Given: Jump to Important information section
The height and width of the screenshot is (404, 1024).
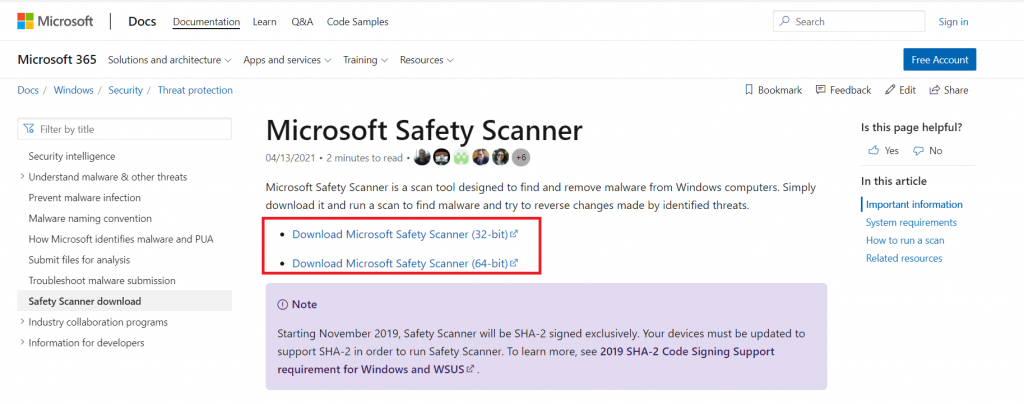Looking at the screenshot, I should point(914,204).
